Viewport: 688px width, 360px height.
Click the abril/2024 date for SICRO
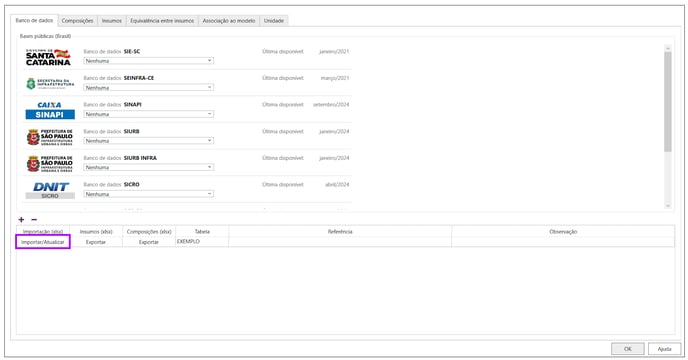coord(337,184)
